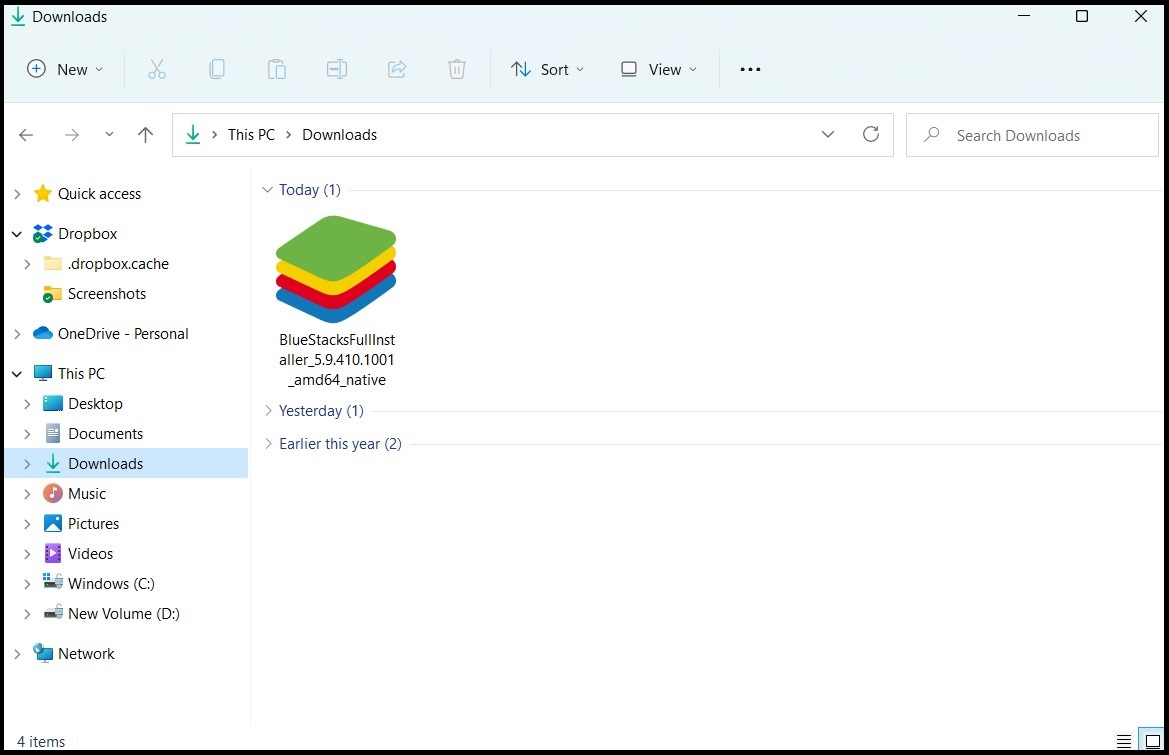Select the BlueStacks installer icon
This screenshot has height=755, width=1169.
(x=335, y=269)
